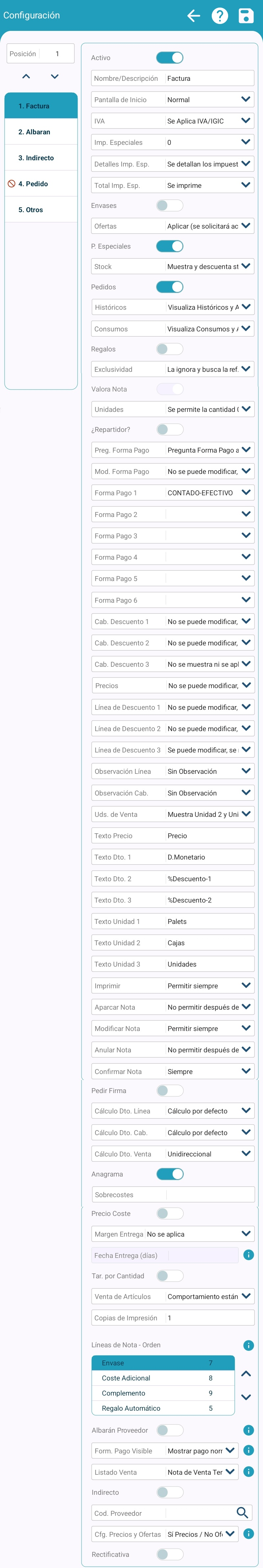Move position down with the down chevron
Screen dimensions: 263x1568
pyautogui.click(x=55, y=77)
